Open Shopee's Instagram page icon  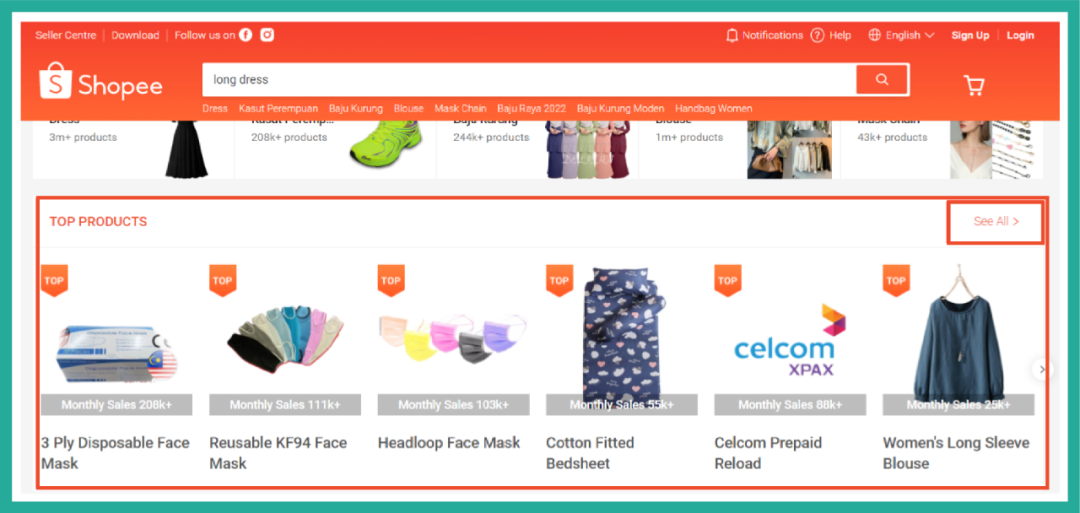[267, 35]
